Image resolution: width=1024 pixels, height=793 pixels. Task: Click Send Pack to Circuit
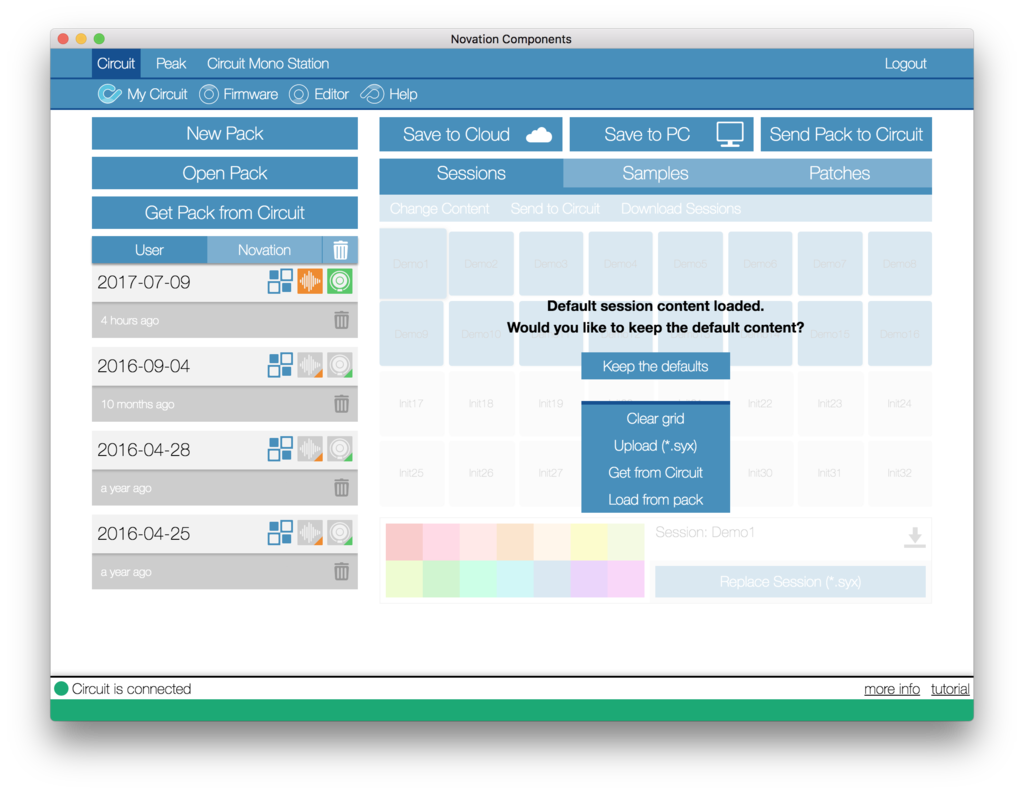(846, 135)
